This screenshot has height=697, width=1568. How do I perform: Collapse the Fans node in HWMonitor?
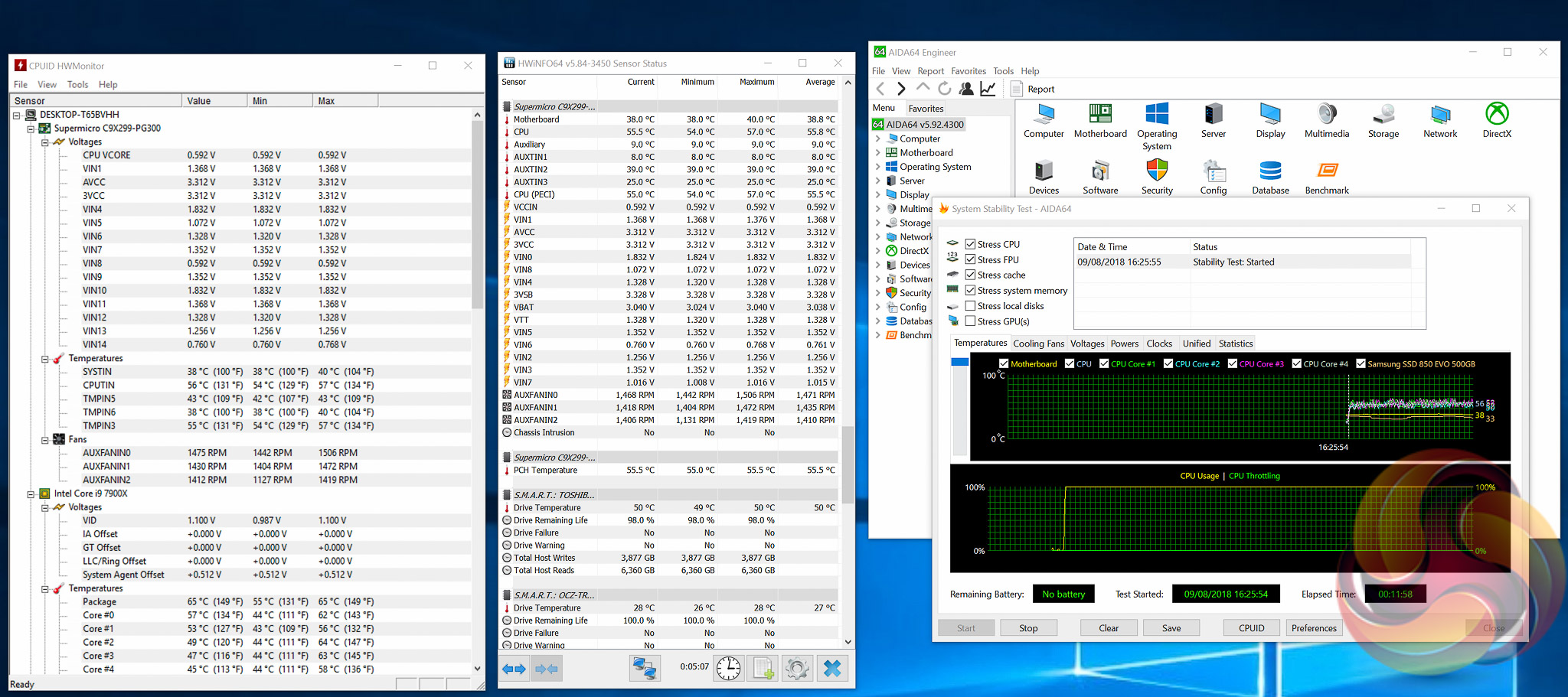pyautogui.click(x=45, y=440)
